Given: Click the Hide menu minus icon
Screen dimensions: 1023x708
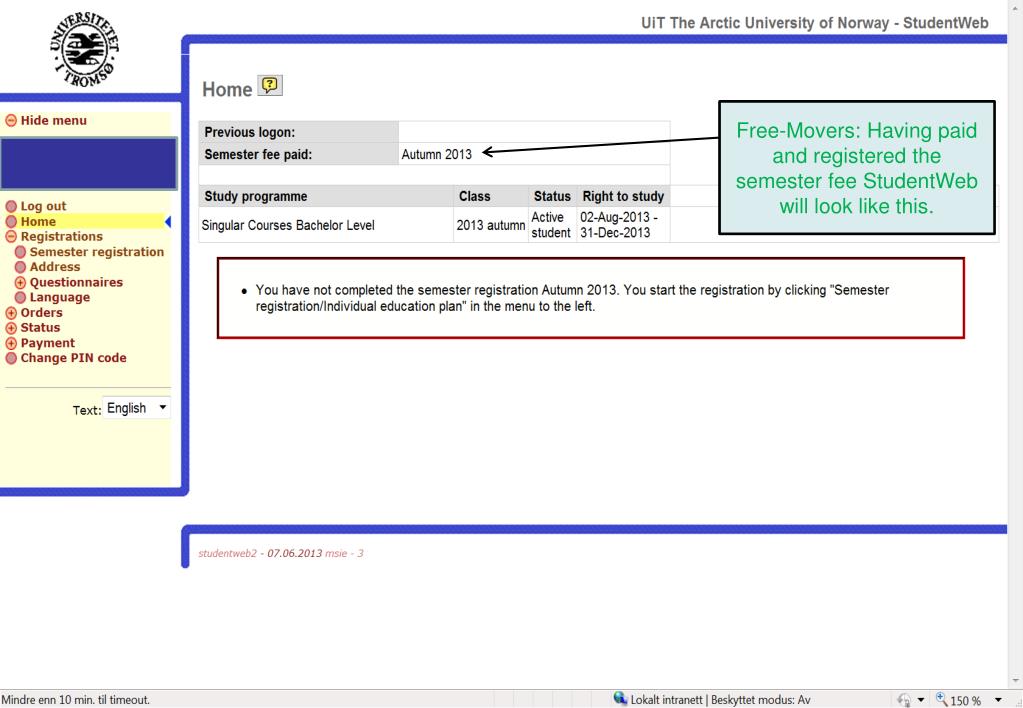Looking at the screenshot, I should [x=10, y=119].
